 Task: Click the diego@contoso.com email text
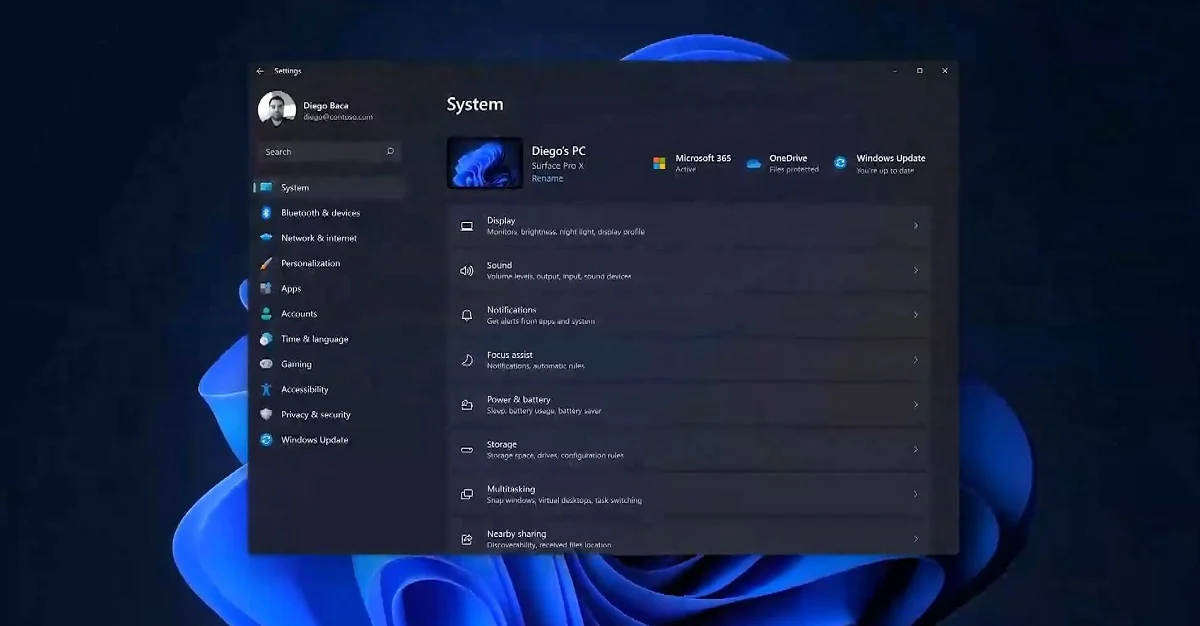click(338, 117)
